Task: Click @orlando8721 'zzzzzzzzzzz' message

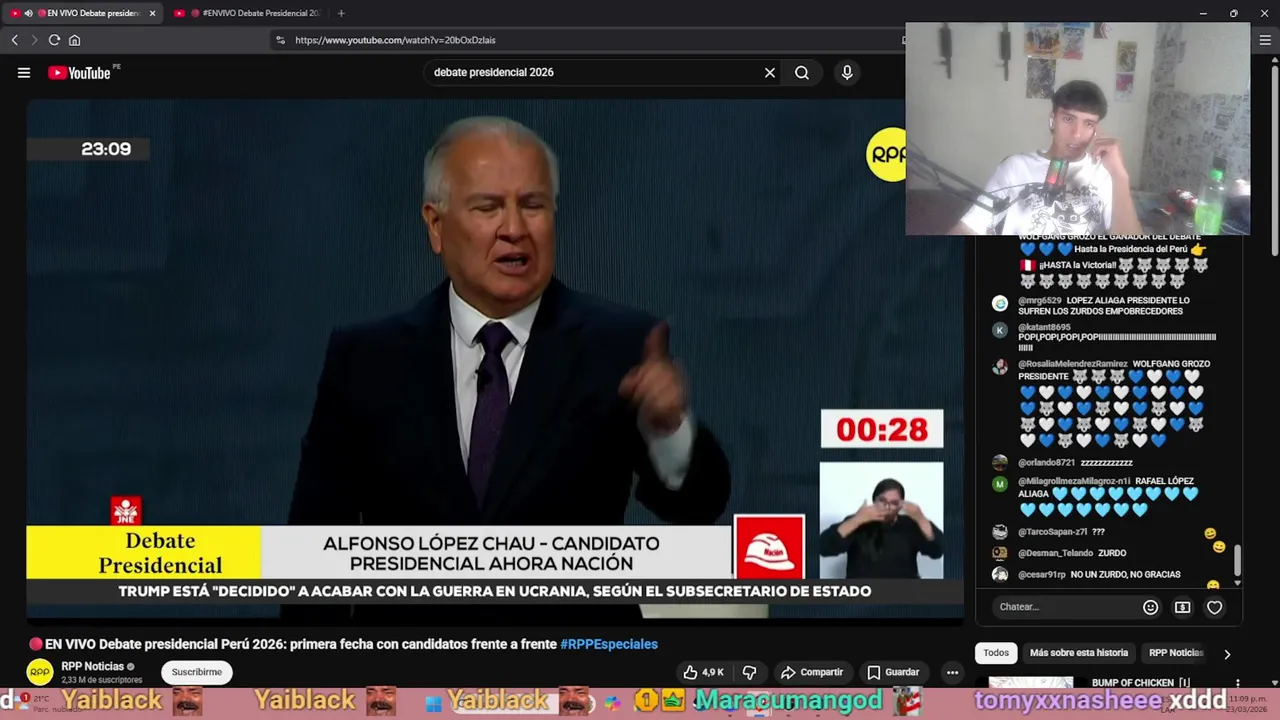Action: click(1106, 463)
